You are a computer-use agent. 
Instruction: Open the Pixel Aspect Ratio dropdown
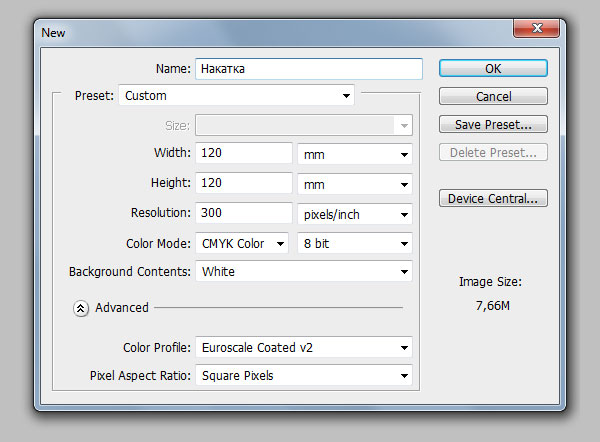304,376
